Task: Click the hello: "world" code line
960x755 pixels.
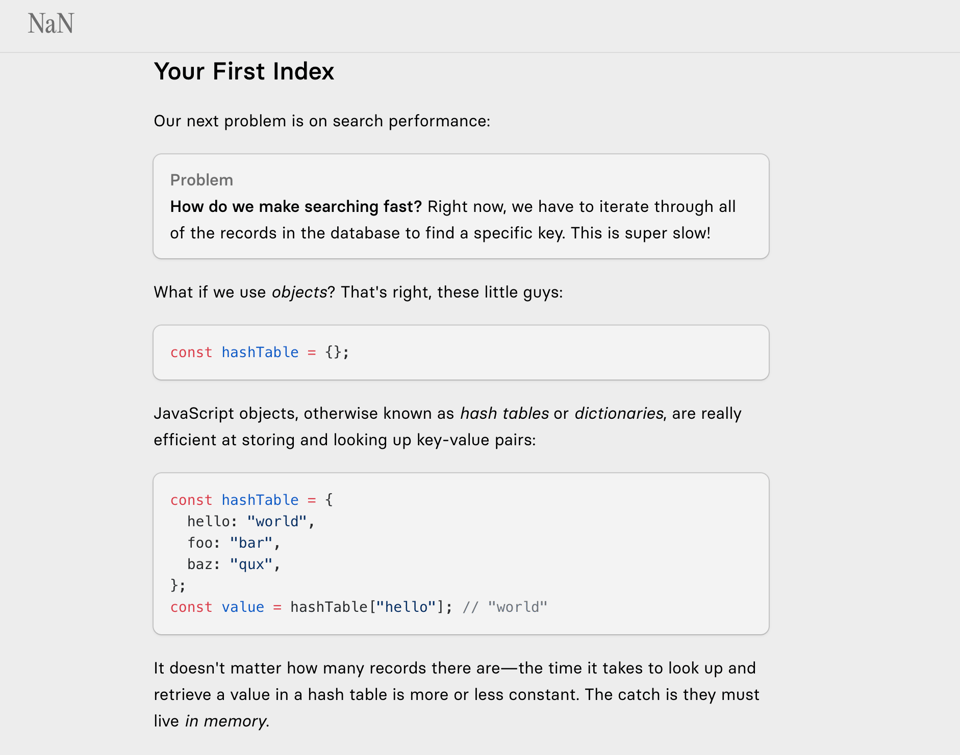Action: pyautogui.click(x=250, y=521)
